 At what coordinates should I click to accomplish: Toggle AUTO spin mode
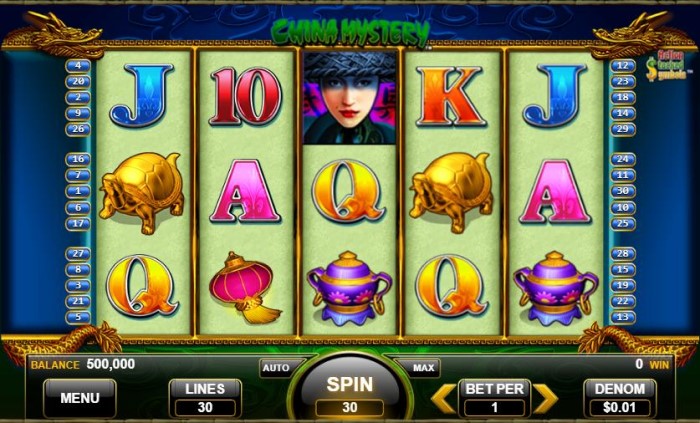(276, 368)
